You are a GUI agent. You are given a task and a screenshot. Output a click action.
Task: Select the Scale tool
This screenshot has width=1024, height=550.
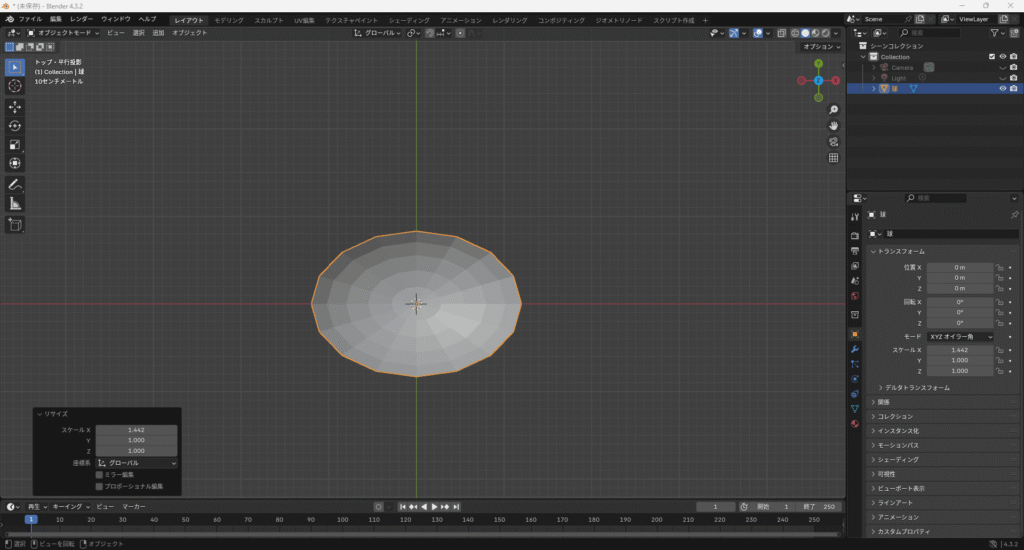[15, 144]
